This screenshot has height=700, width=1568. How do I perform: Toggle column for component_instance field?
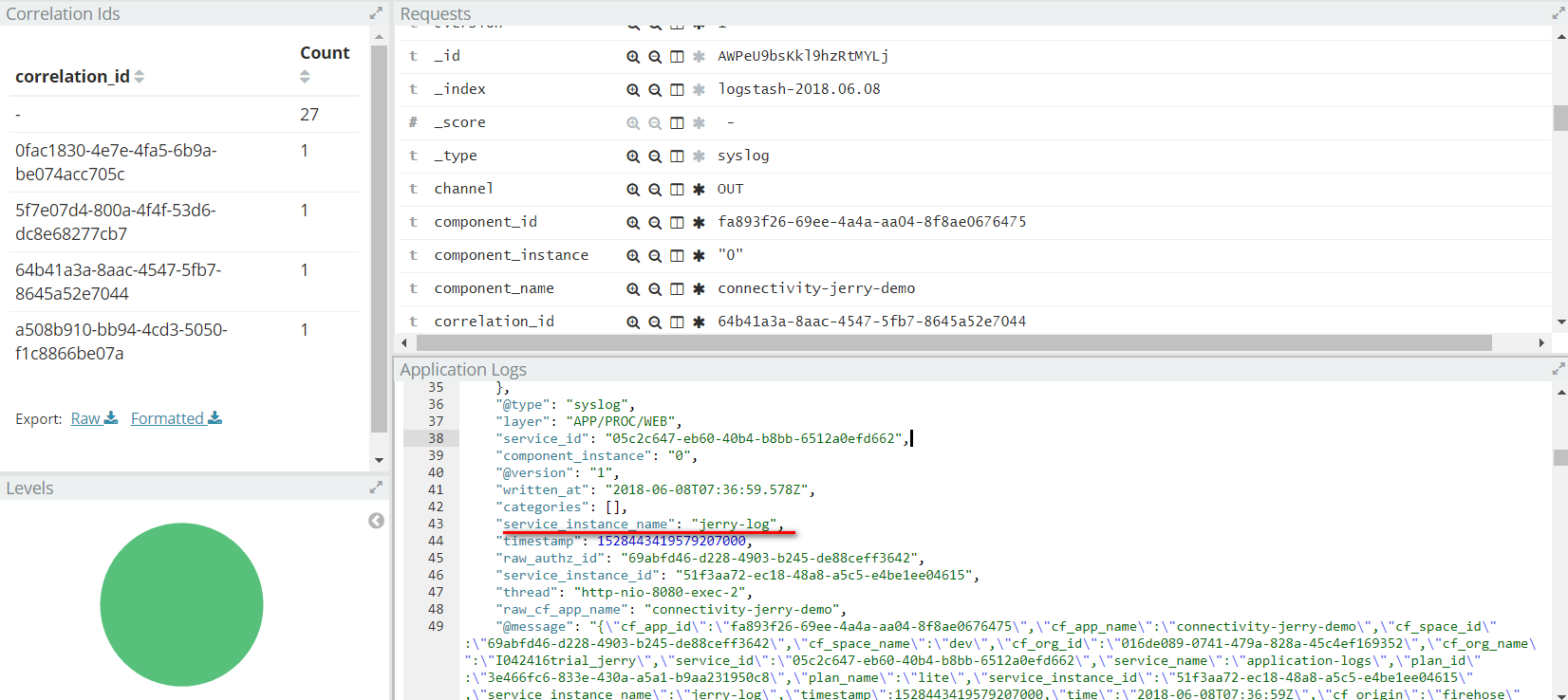677,256
